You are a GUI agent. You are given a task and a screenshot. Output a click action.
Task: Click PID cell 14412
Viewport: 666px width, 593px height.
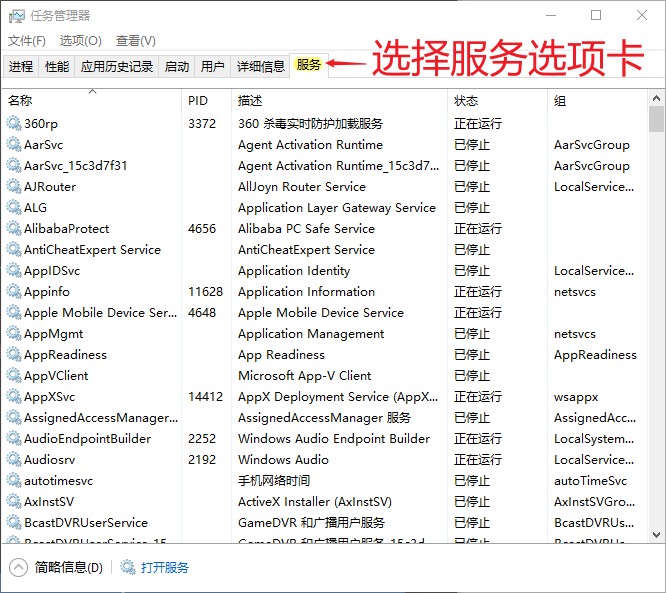tap(206, 397)
